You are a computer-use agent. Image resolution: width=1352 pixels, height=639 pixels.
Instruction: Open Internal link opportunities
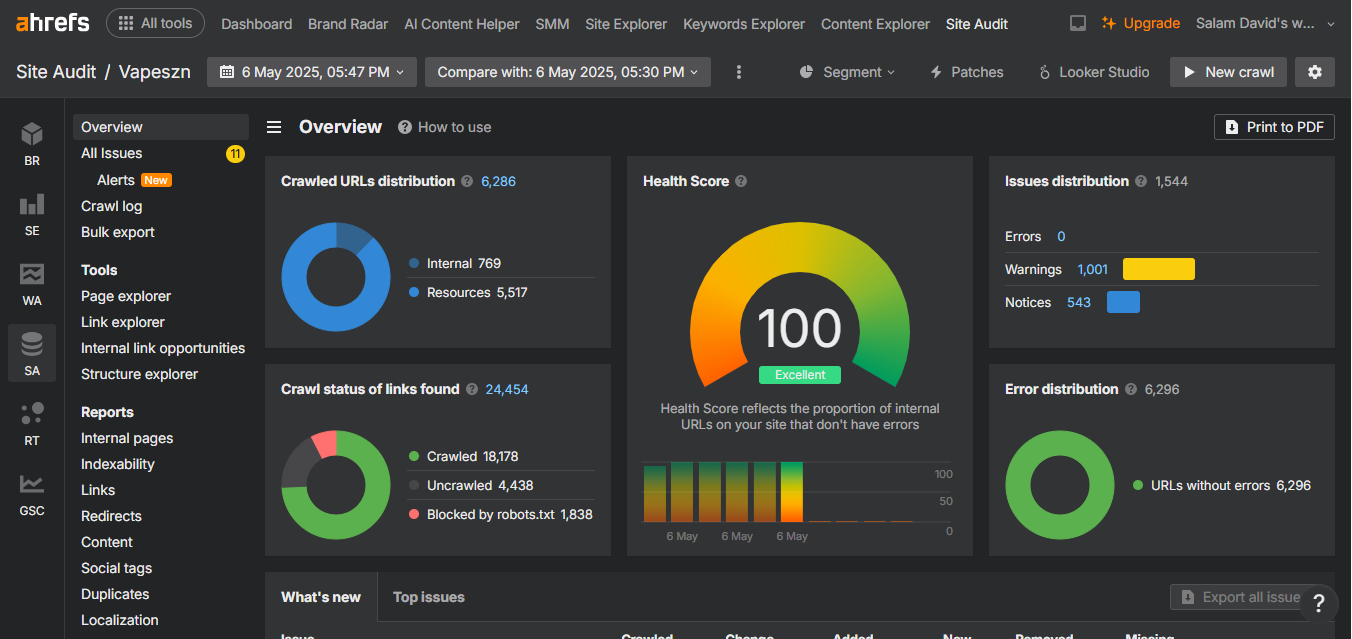click(163, 348)
